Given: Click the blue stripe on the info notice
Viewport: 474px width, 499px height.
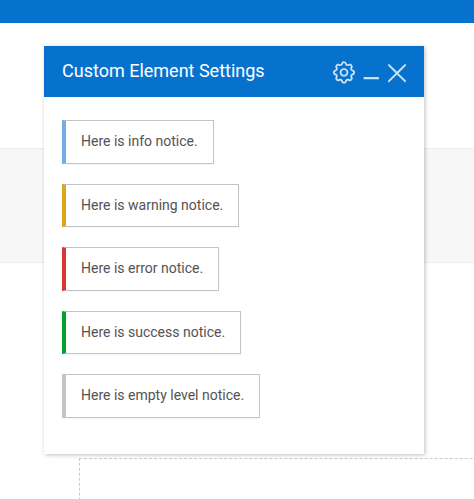Looking at the screenshot, I should (64, 142).
